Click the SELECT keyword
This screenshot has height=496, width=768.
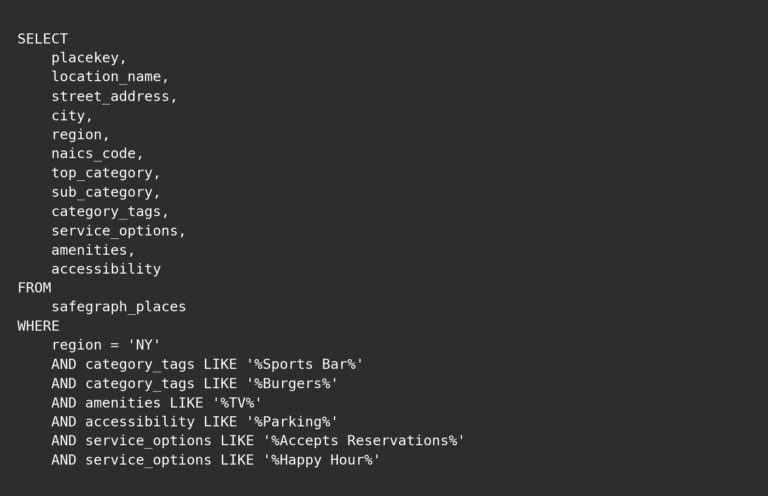click(43, 39)
